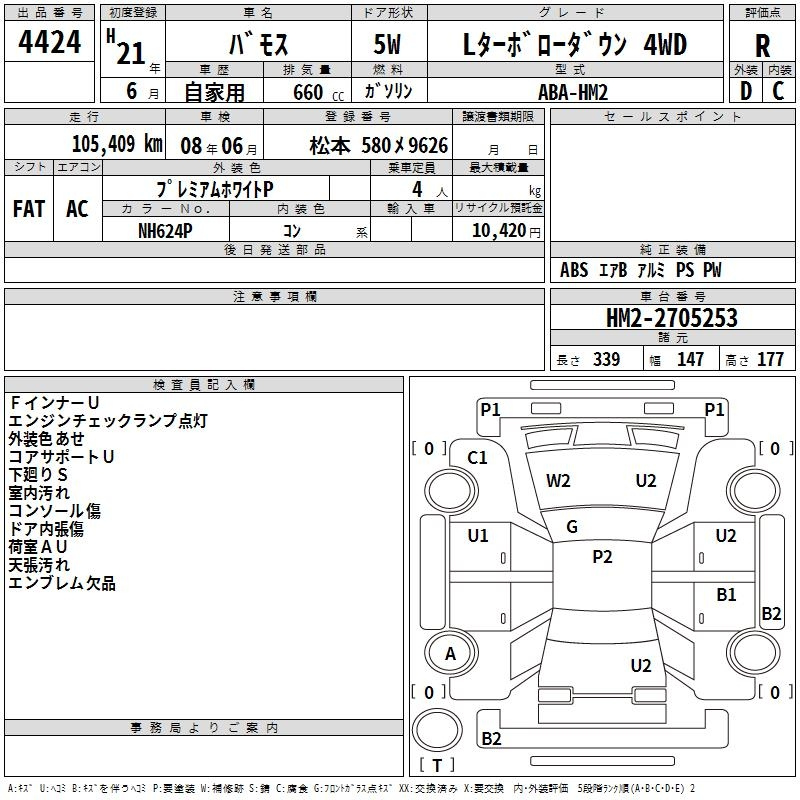Click displacement value 660 cc

pyautogui.click(x=318, y=92)
